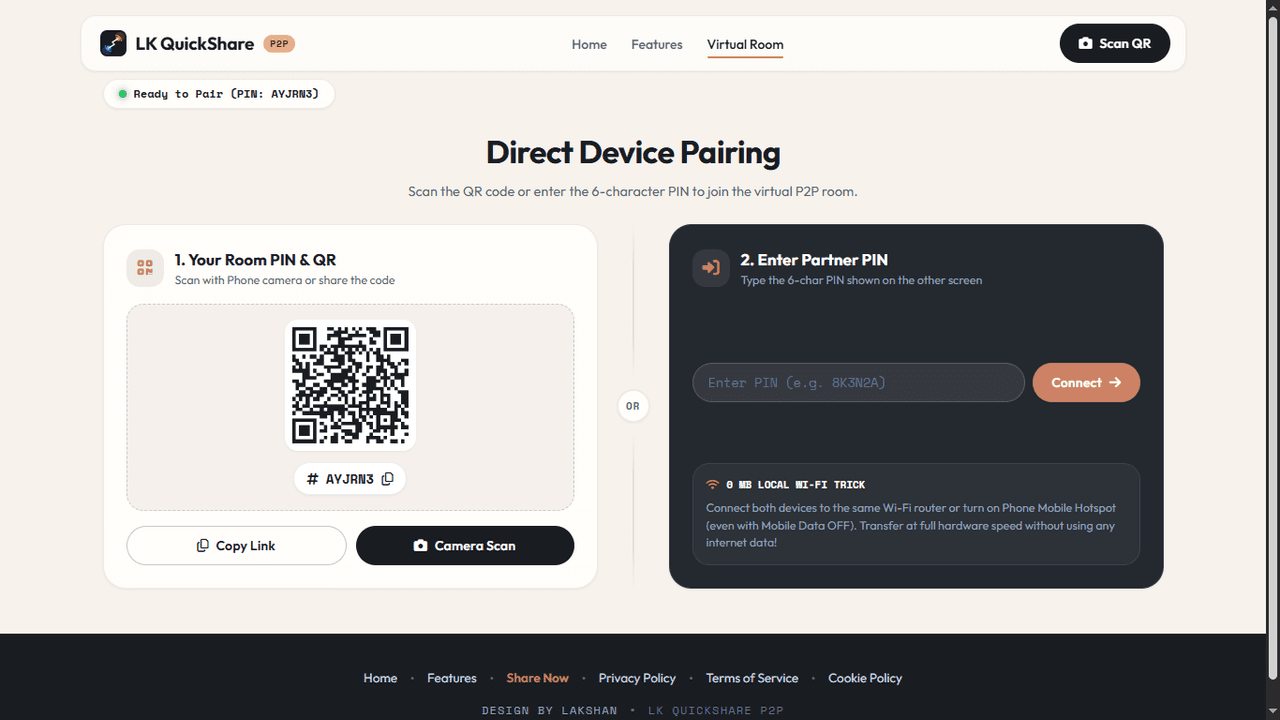This screenshot has width=1280, height=720.
Task: Click the Copy Link button
Action: (236, 546)
